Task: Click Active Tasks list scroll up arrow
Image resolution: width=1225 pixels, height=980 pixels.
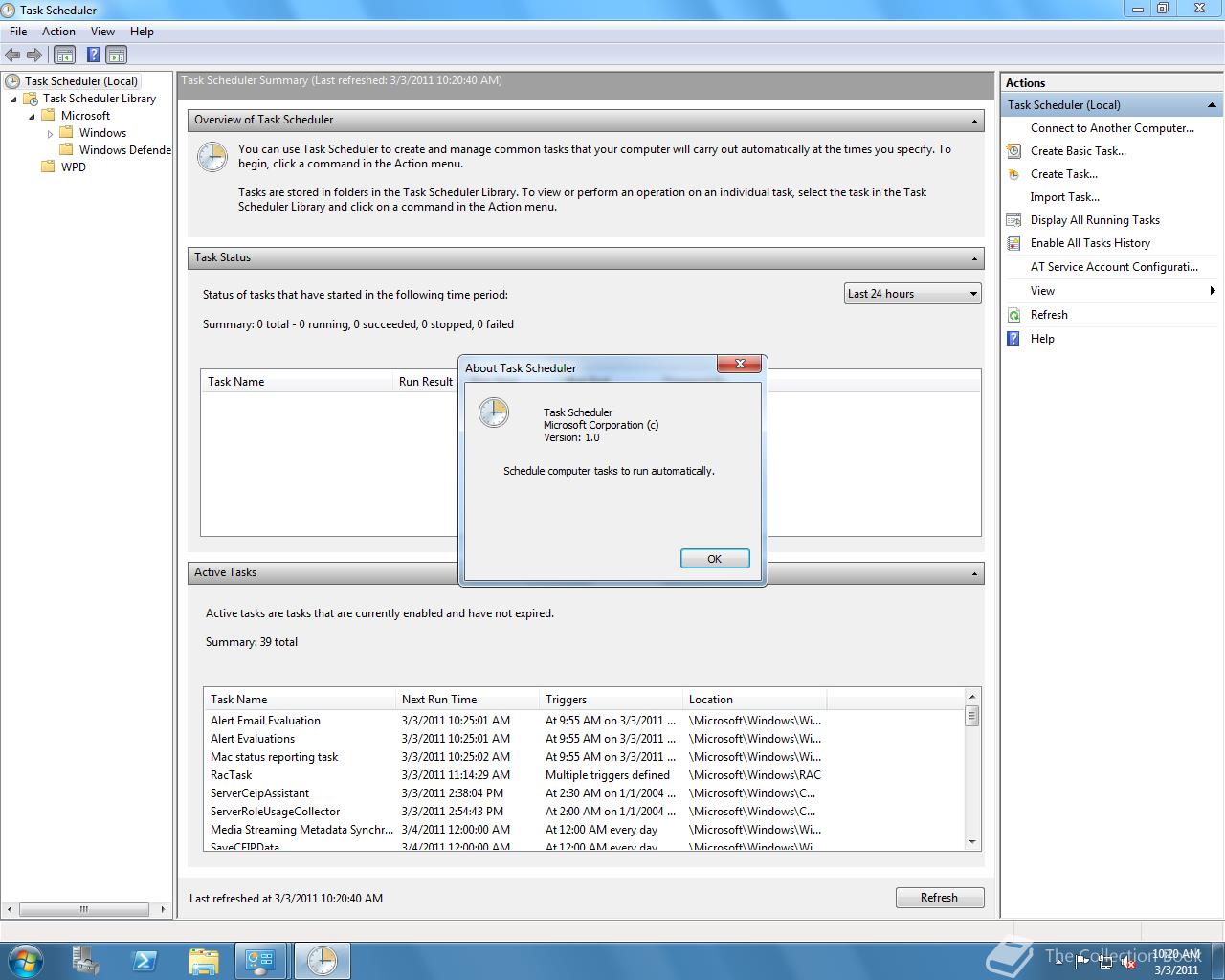Action: pos(972,697)
